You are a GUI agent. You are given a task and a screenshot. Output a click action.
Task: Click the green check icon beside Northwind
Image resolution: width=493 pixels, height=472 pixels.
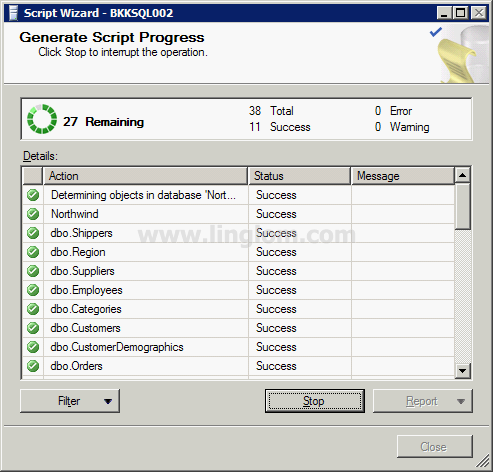pos(33,214)
